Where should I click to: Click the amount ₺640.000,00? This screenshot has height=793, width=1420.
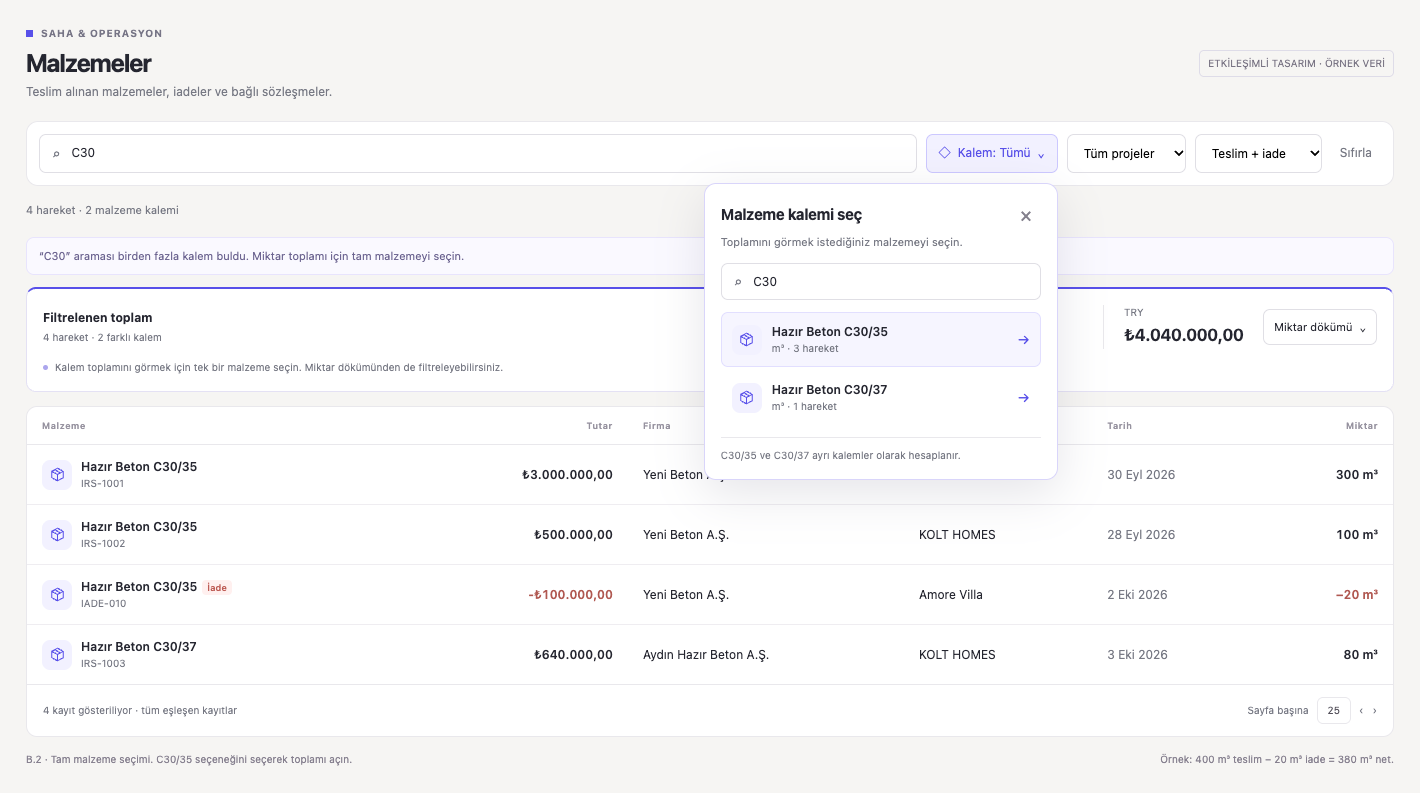(573, 655)
